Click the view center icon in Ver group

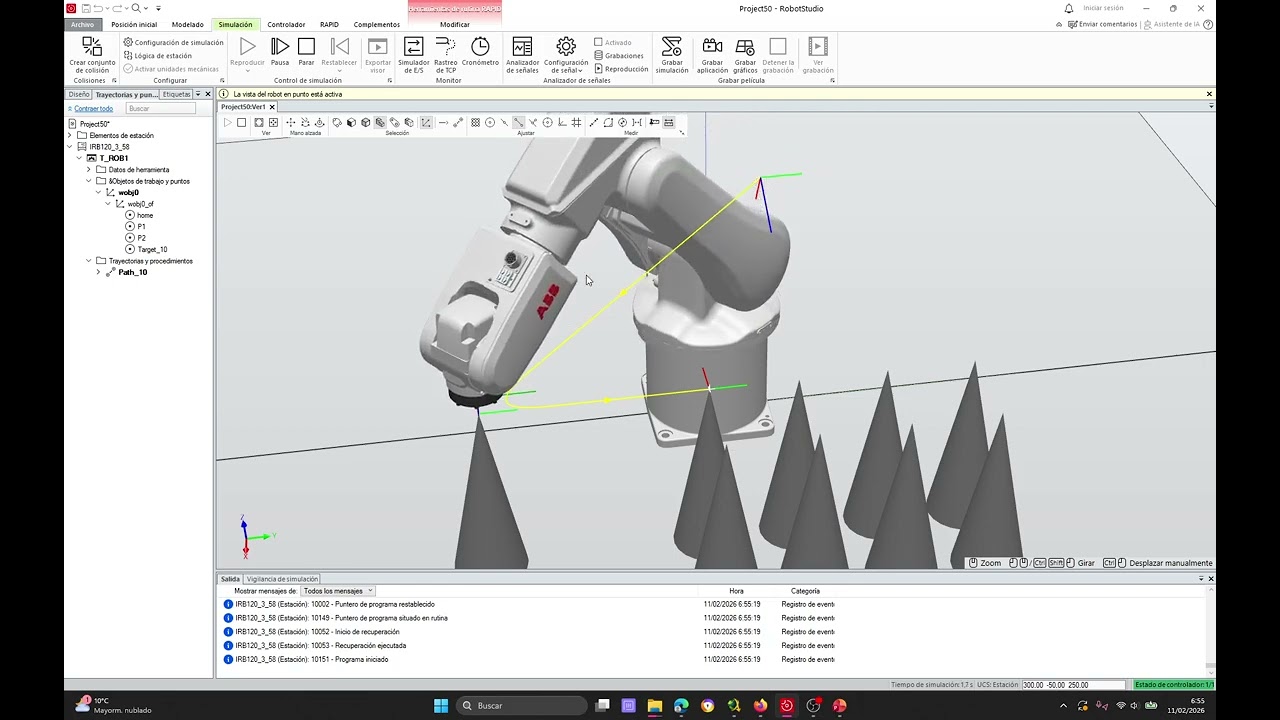click(x=273, y=122)
